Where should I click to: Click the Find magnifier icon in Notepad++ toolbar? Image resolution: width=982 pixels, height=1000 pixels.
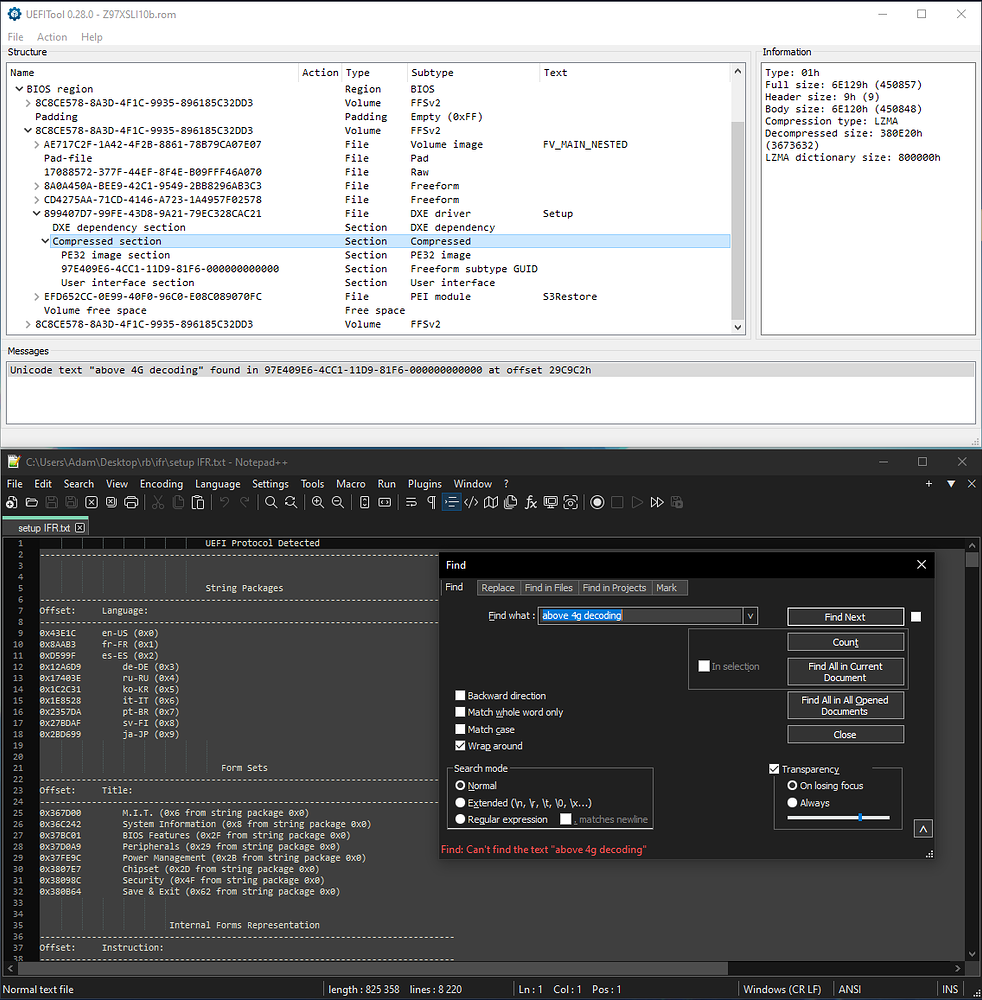click(x=271, y=503)
